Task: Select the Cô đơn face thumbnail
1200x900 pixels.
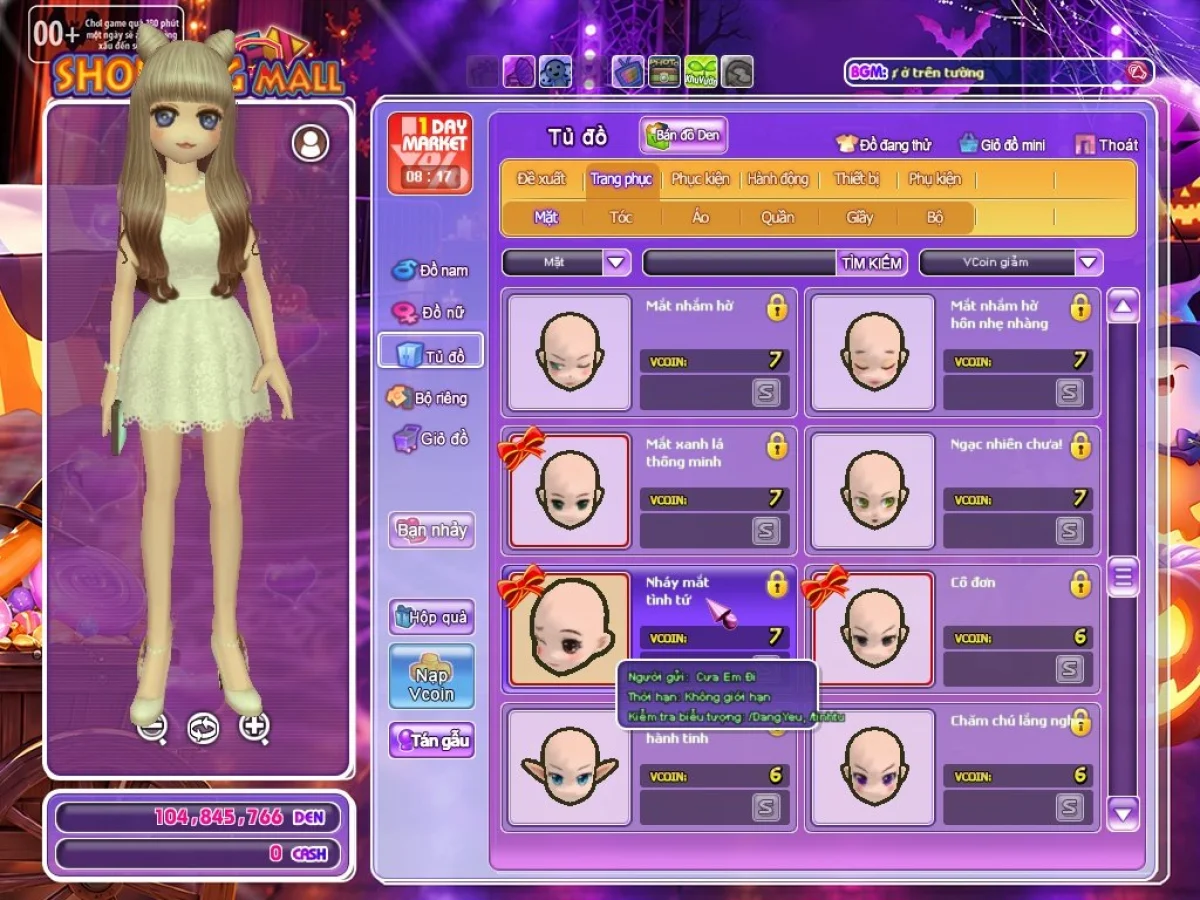Action: tap(872, 630)
